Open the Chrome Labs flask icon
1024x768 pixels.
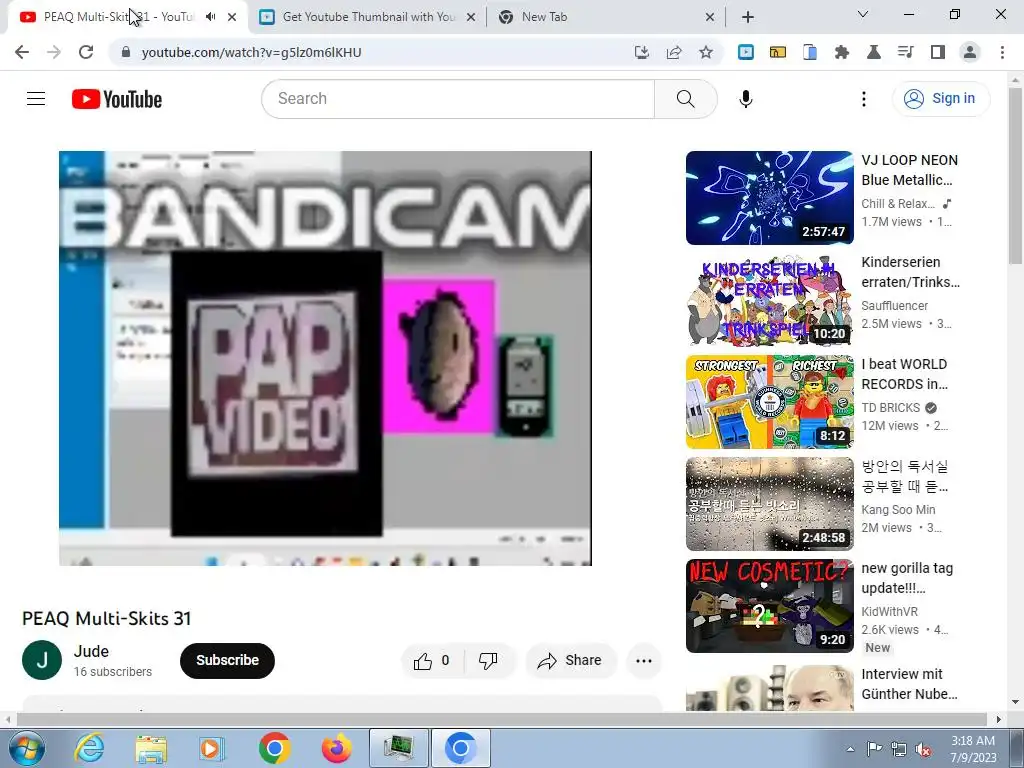tap(873, 52)
